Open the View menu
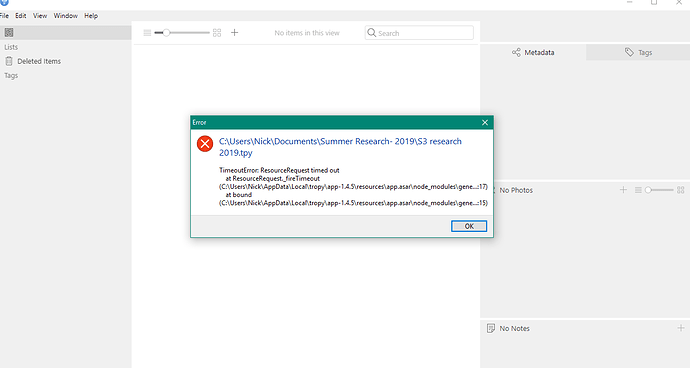The width and height of the screenshot is (690, 368). [x=40, y=16]
